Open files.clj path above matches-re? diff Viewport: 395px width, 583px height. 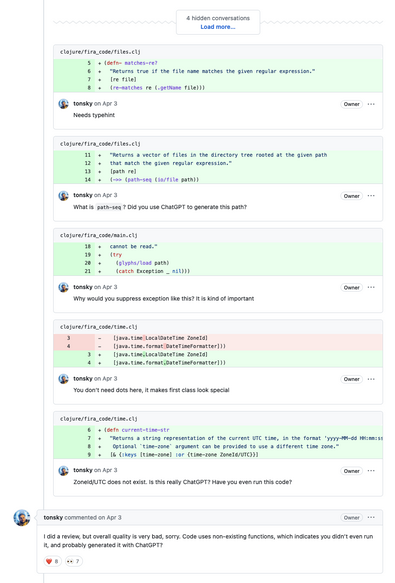coord(100,52)
